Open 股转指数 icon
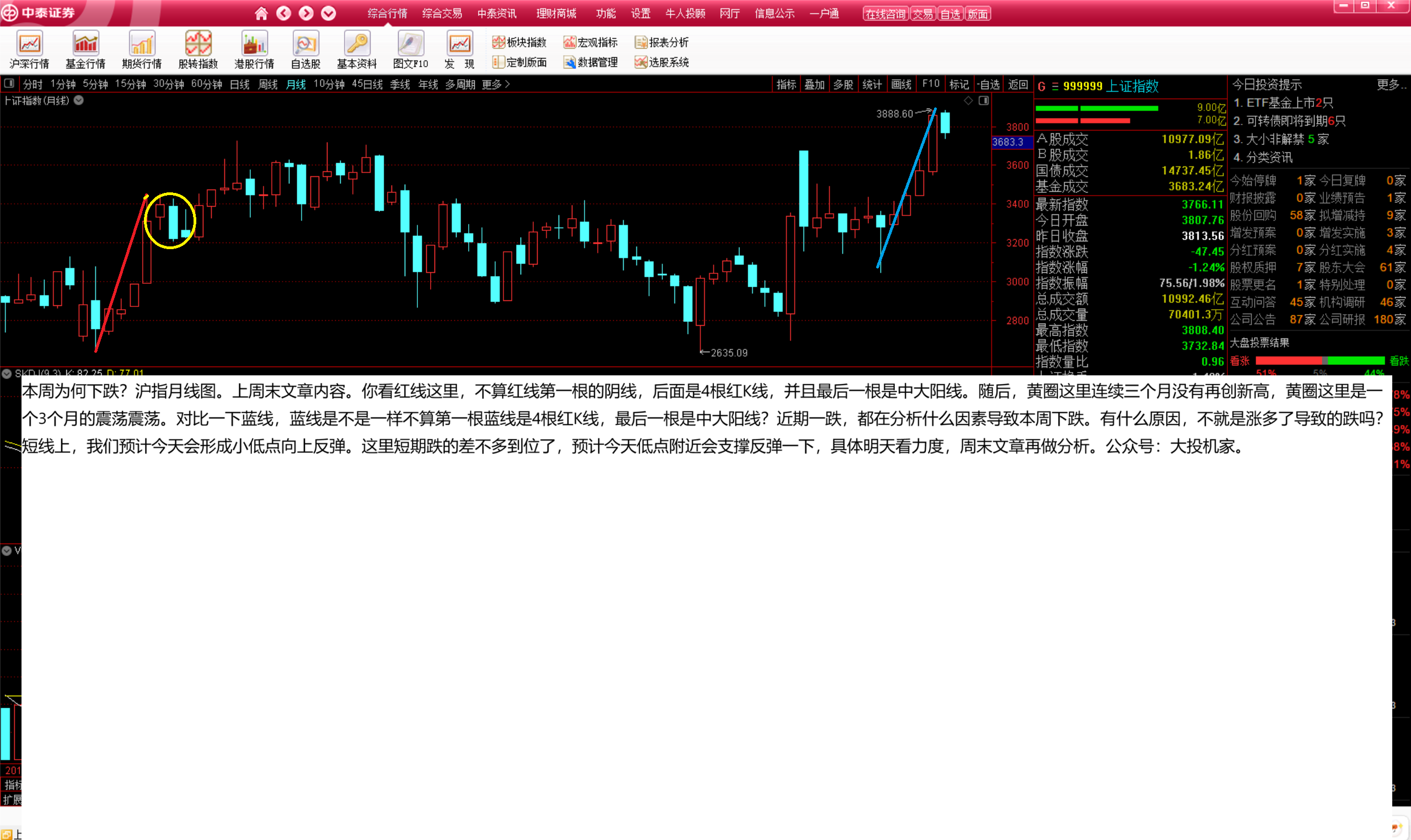This screenshot has height=840, width=1411. click(198, 50)
